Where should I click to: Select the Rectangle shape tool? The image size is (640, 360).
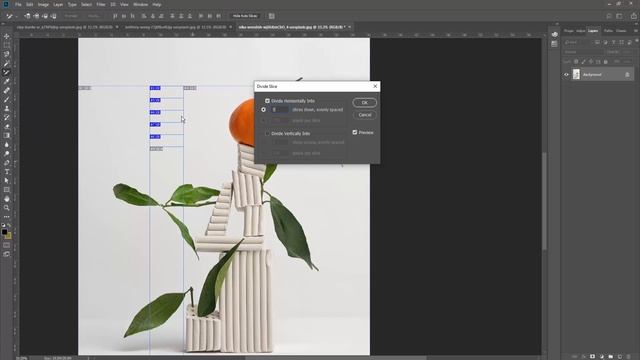point(7,190)
